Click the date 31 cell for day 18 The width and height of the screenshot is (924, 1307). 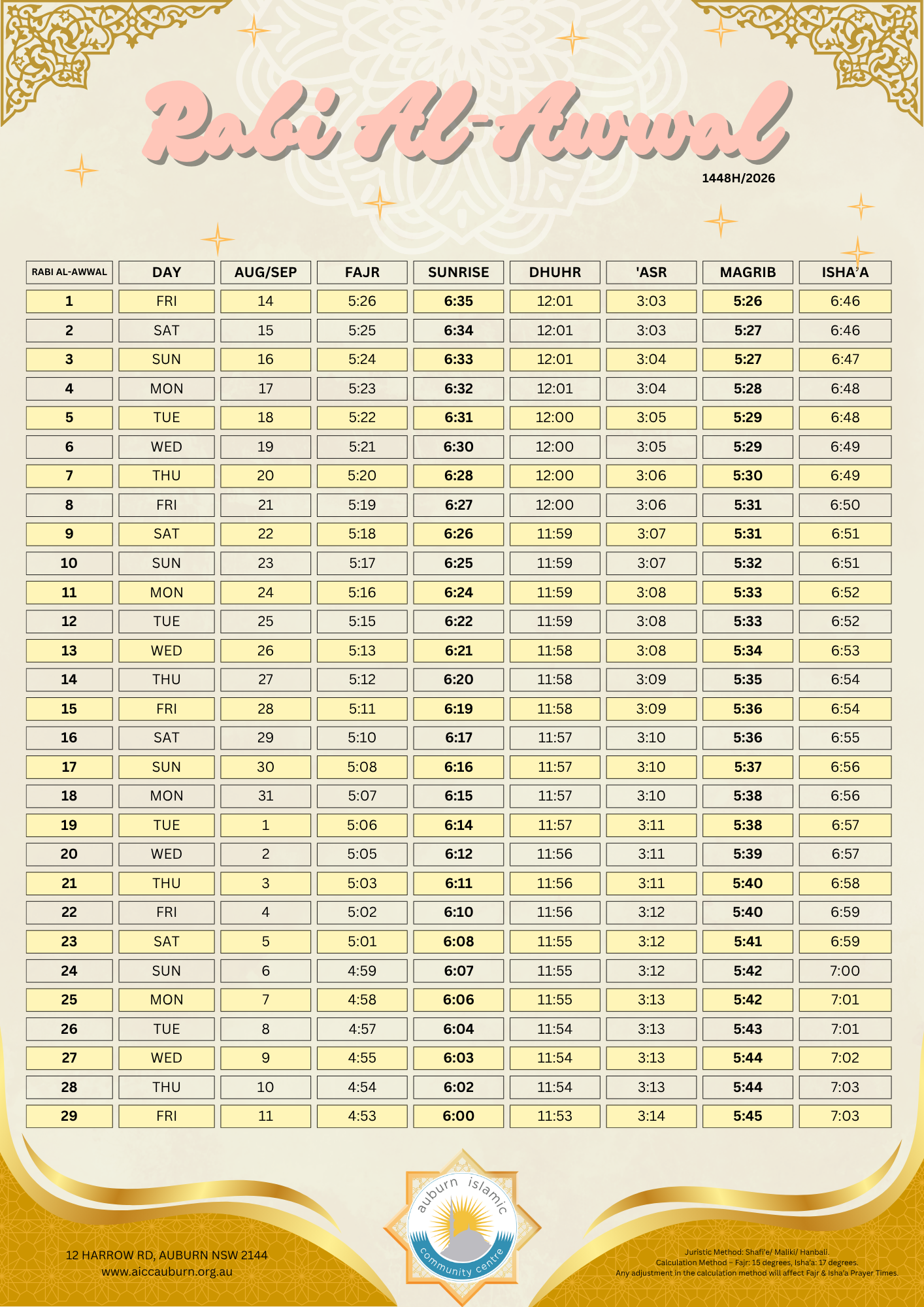265,796
